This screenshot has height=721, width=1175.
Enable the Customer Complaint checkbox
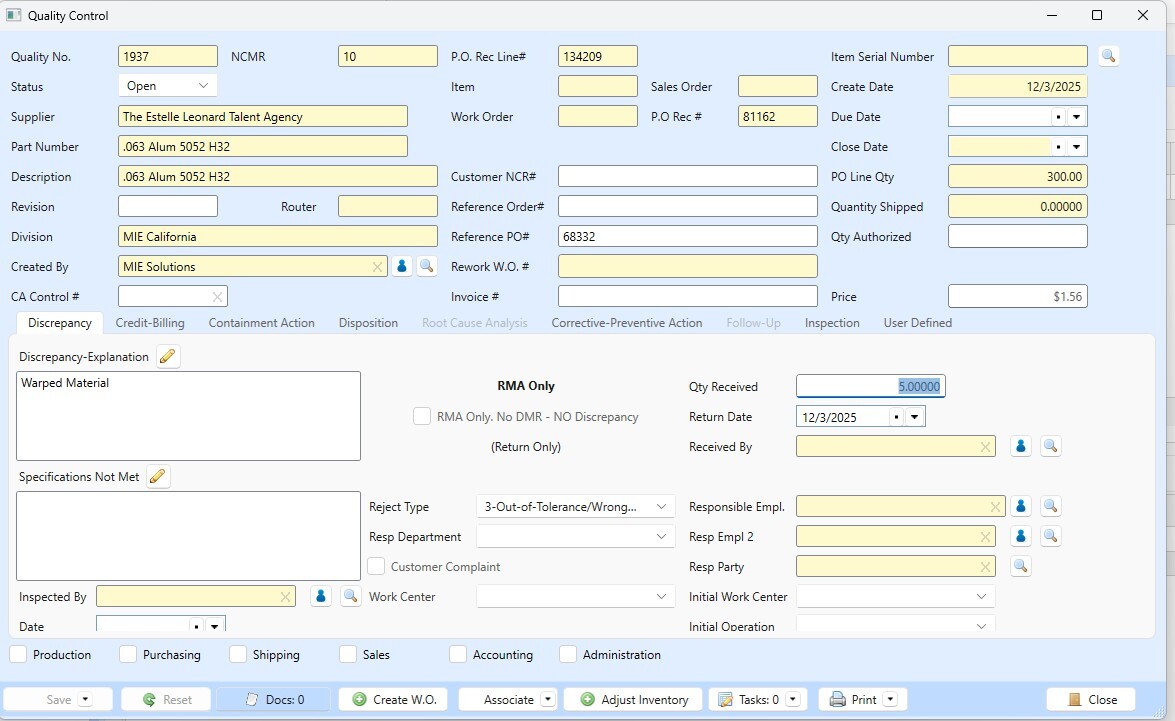[375, 566]
